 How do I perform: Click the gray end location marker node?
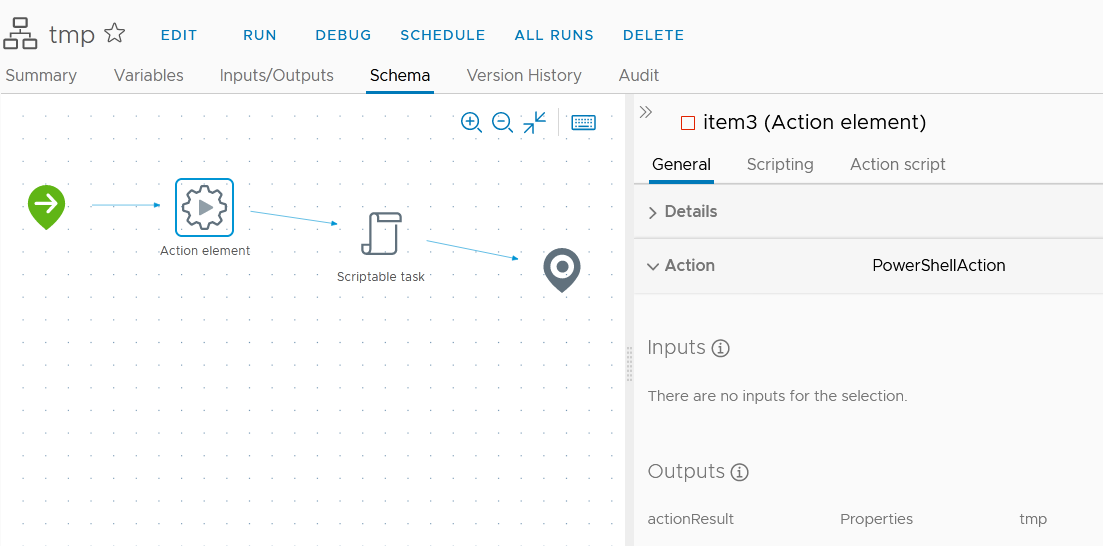562,269
